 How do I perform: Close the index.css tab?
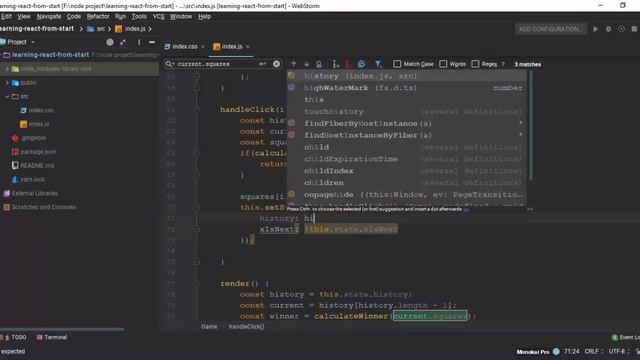[x=203, y=47]
